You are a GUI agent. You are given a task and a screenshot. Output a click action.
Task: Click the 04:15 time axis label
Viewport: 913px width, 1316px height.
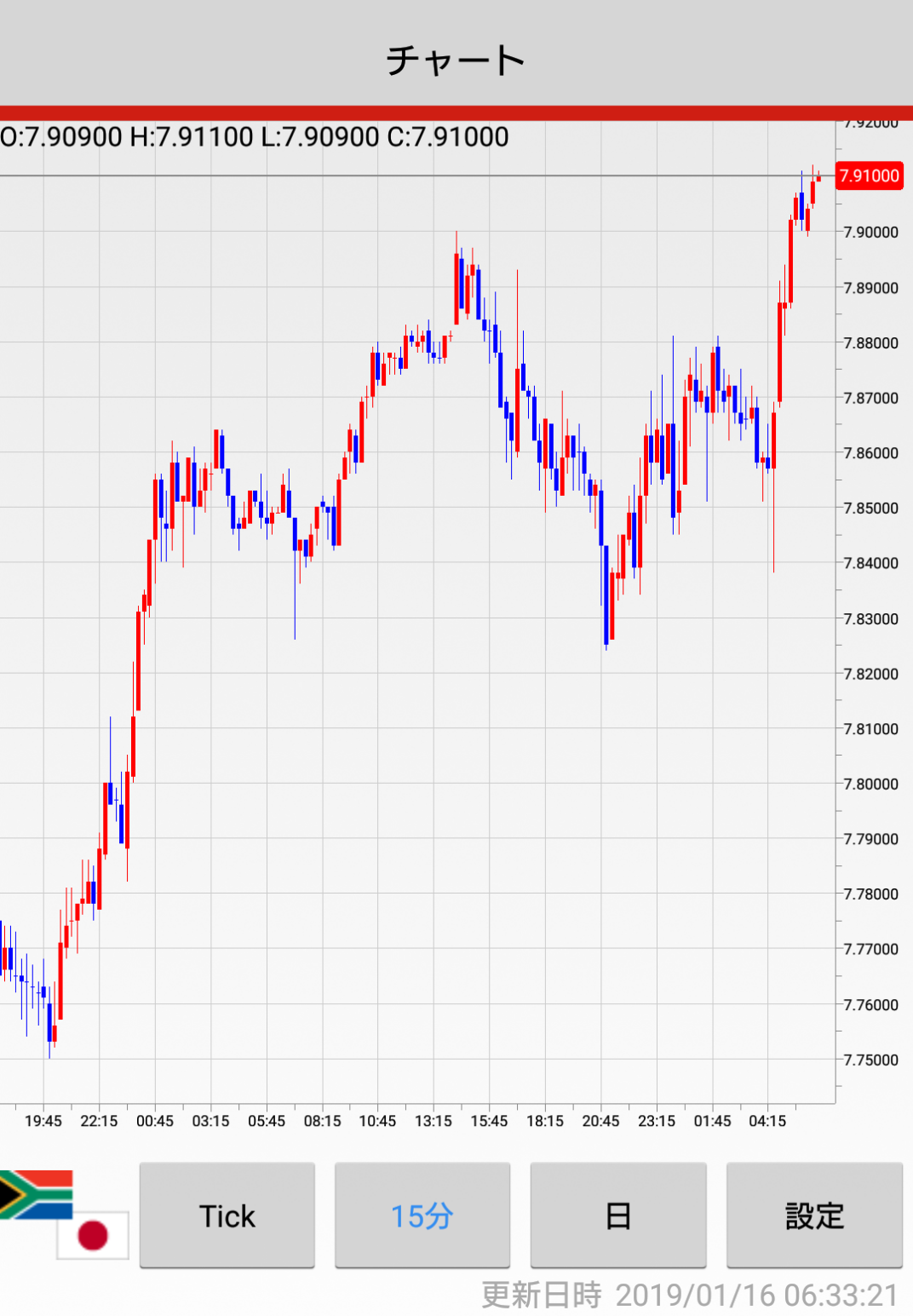[x=767, y=1121]
